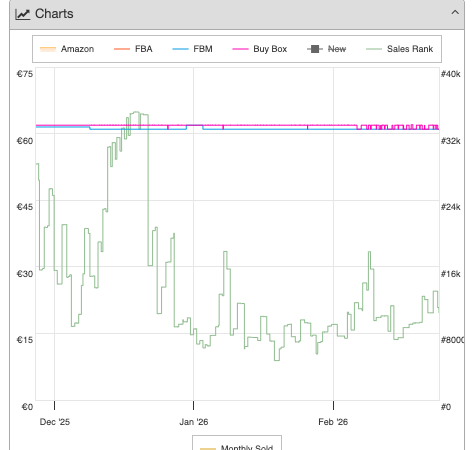Click the Sales Rank spike in early February
474x450 pixels.
click(369, 252)
